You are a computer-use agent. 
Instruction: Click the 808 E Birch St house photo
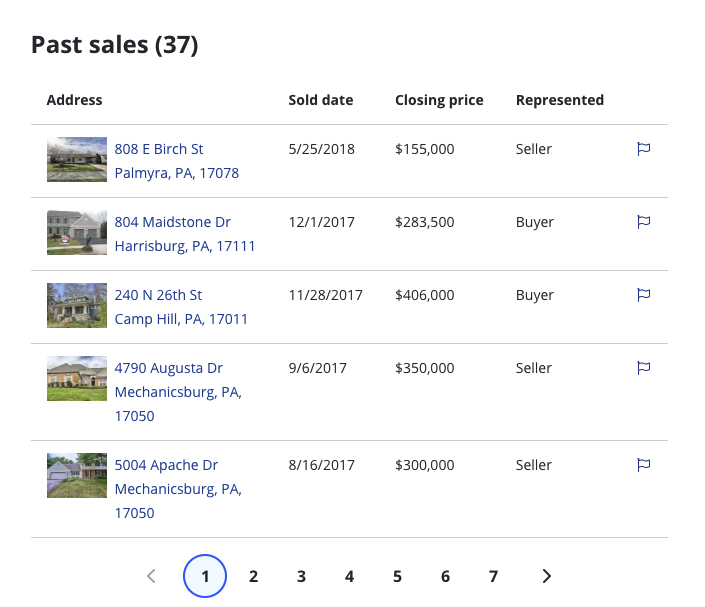77,159
